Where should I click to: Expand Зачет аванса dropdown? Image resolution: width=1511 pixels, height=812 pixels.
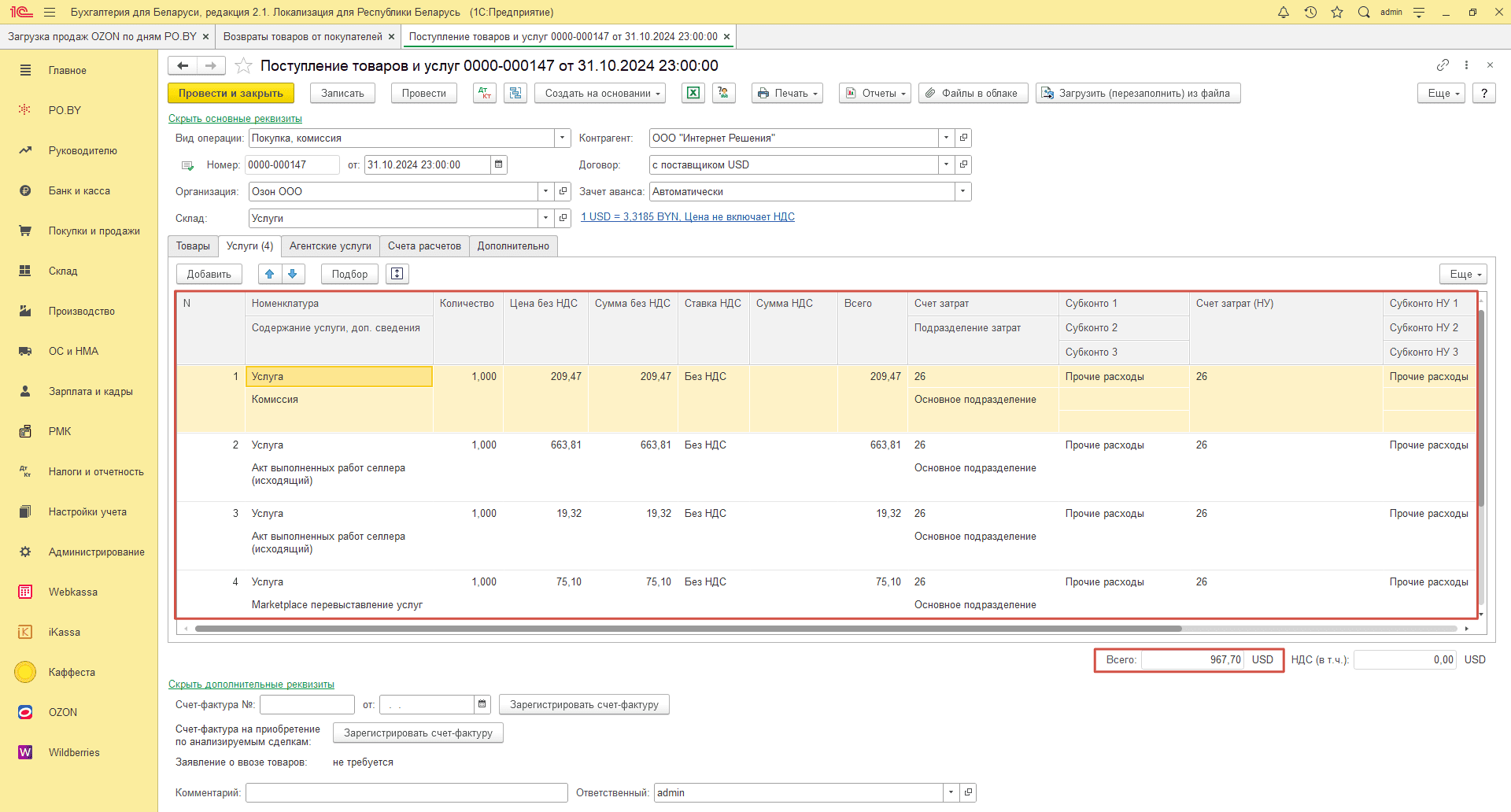pyautogui.click(x=963, y=191)
